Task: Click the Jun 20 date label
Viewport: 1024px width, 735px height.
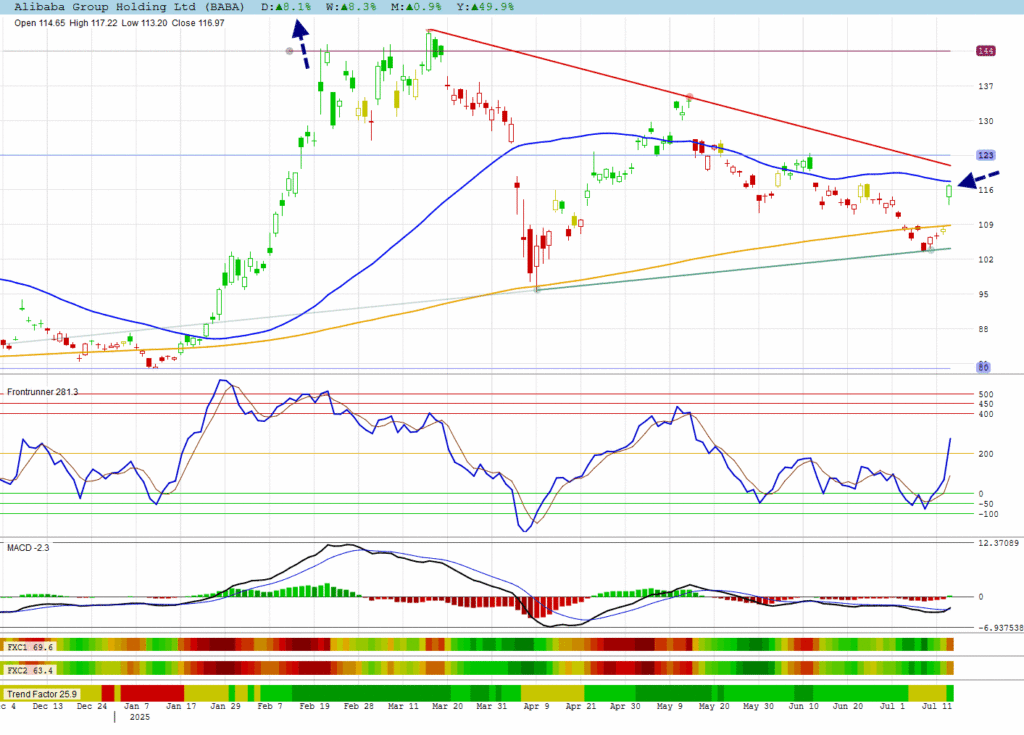Action: [848, 706]
